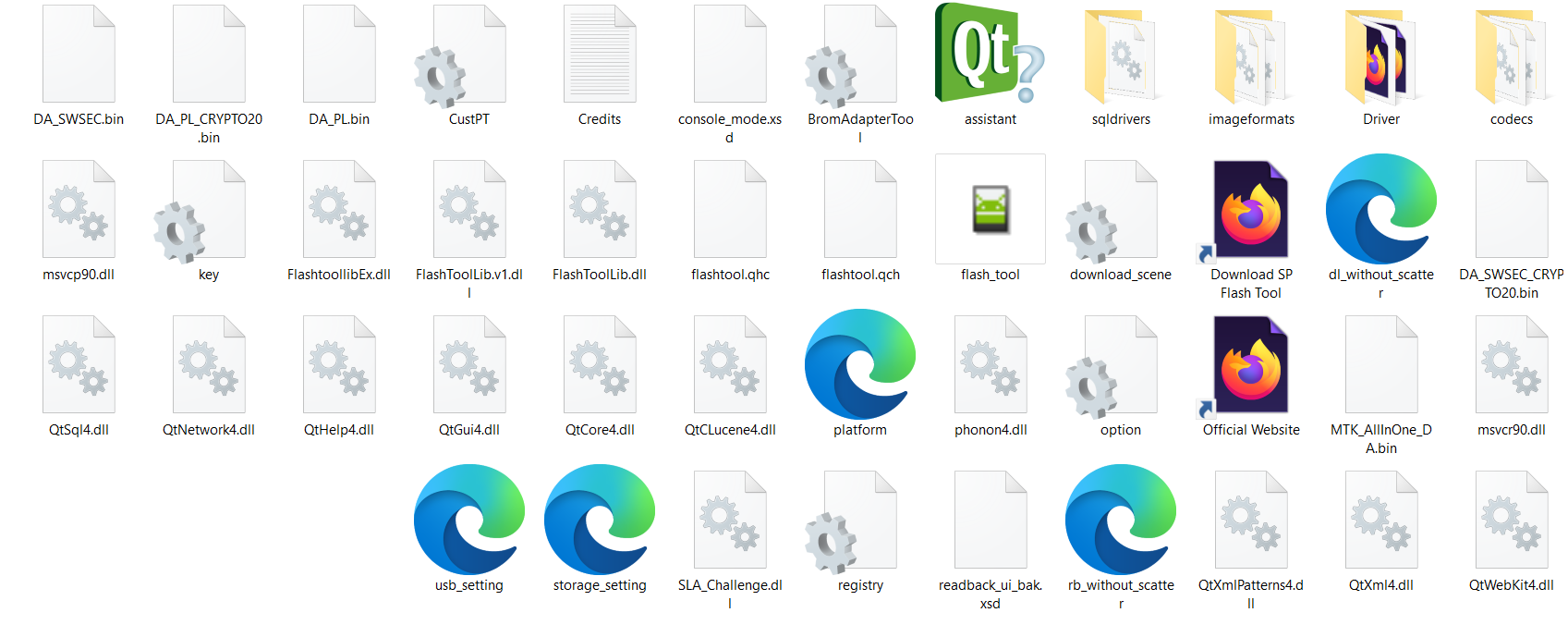Select the download_scene file
1568x625 pixels.
pyautogui.click(x=1112, y=213)
